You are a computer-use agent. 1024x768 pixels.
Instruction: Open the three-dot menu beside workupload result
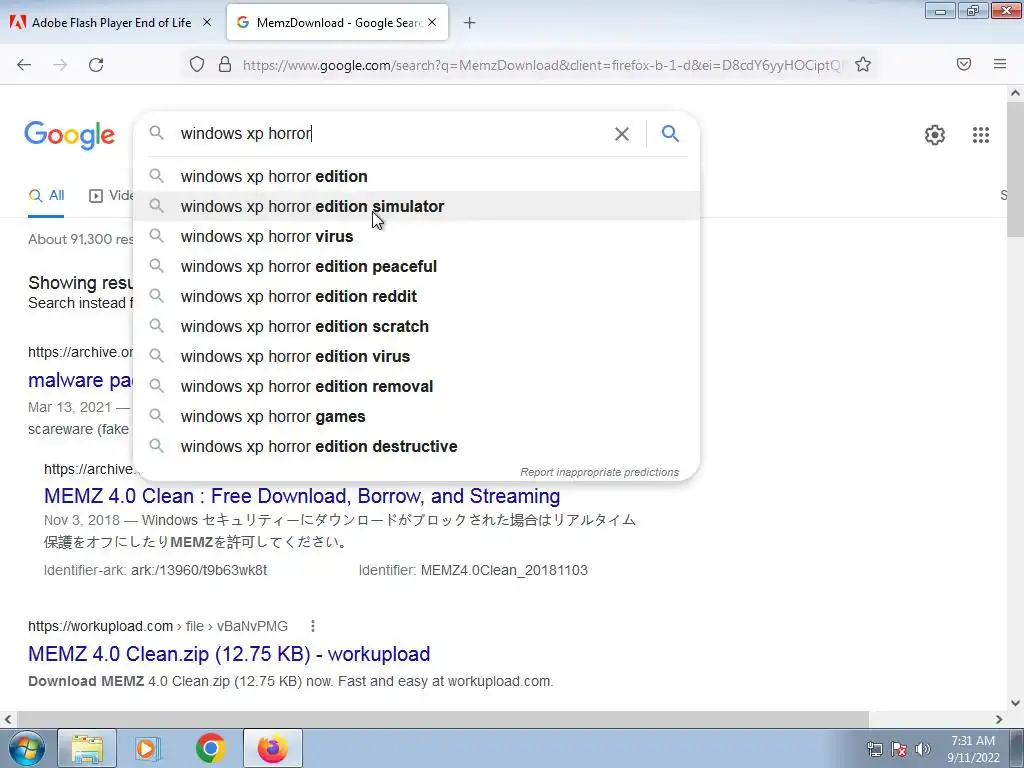(x=313, y=626)
